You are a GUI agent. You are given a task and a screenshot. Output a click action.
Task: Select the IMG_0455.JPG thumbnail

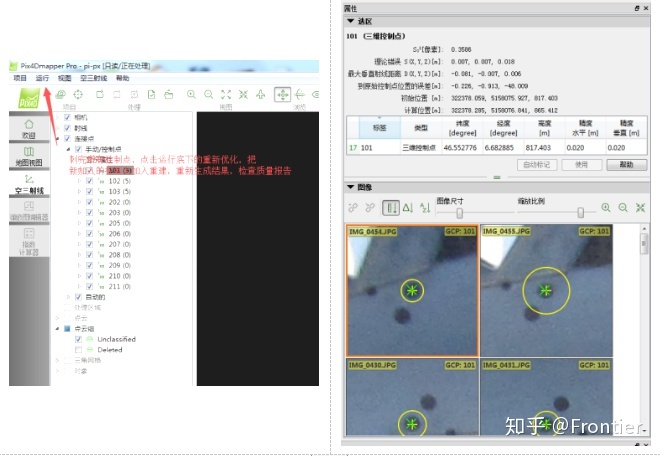click(546, 291)
